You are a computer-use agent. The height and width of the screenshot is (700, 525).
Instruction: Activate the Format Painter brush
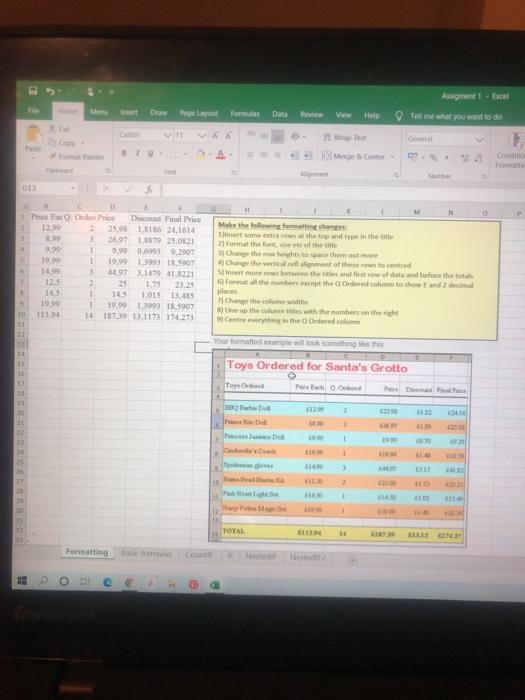point(76,157)
